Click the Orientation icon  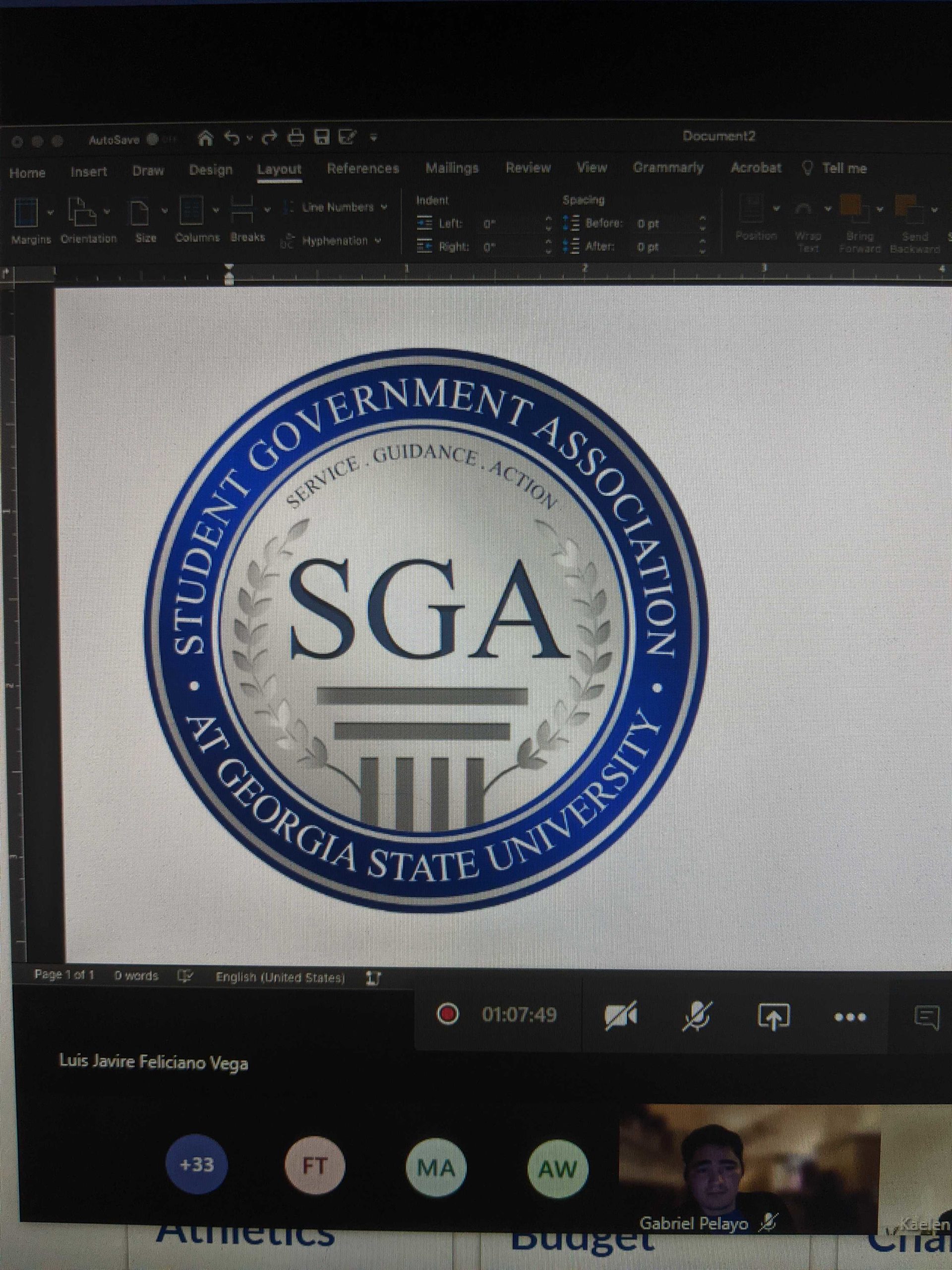coord(82,212)
